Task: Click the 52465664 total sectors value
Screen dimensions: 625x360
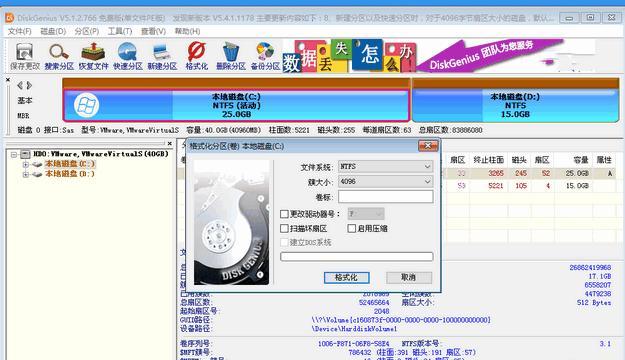Action: 373,303
